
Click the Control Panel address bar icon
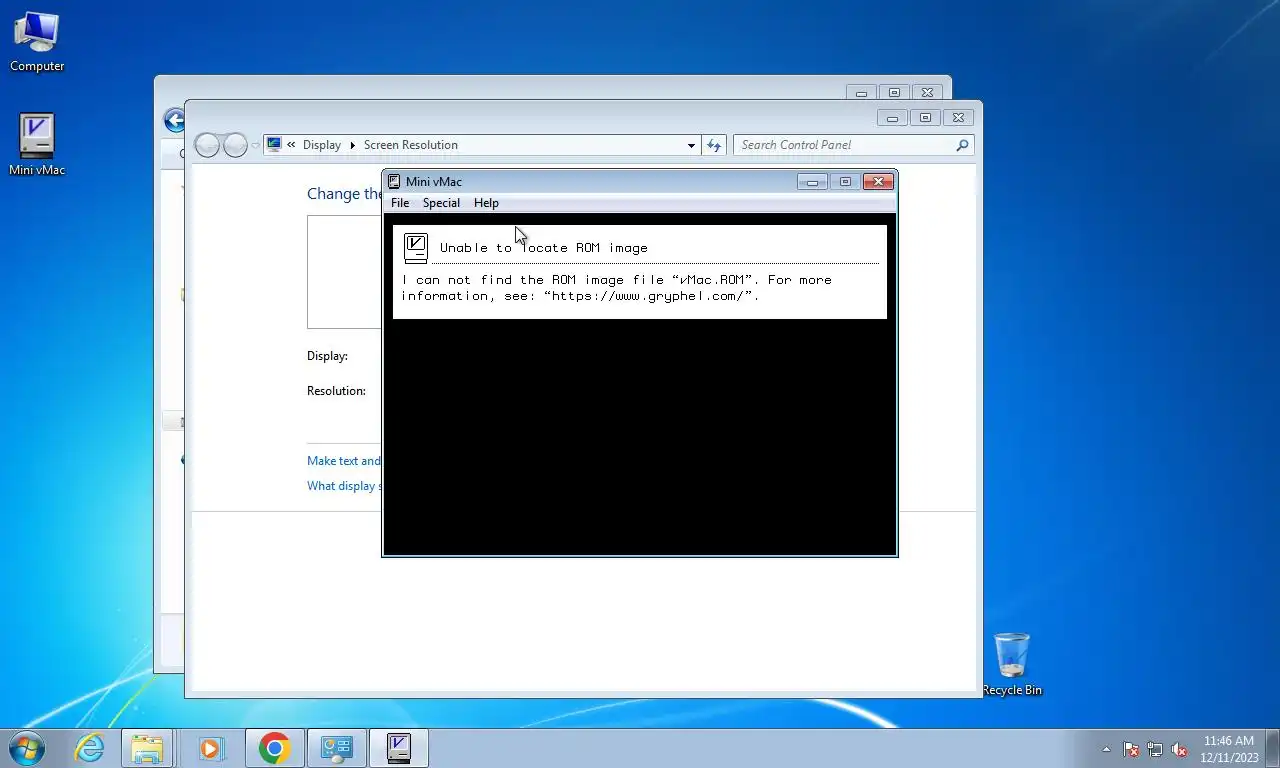pyautogui.click(x=274, y=145)
